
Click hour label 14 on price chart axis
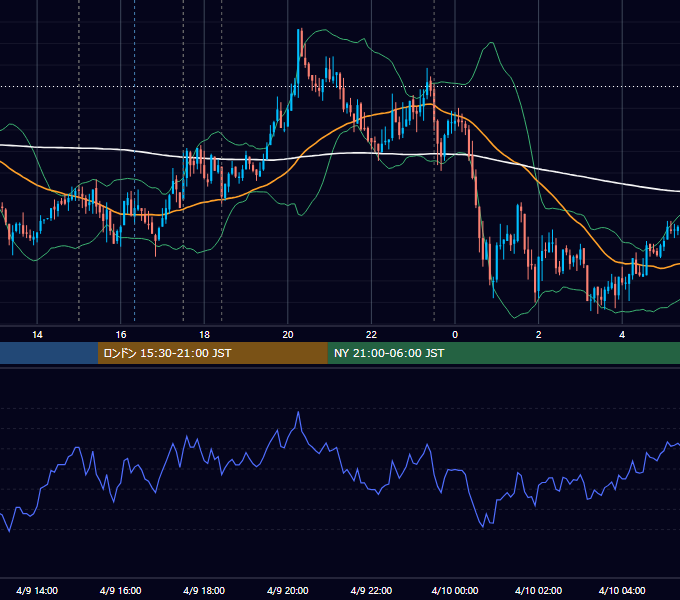[37, 335]
